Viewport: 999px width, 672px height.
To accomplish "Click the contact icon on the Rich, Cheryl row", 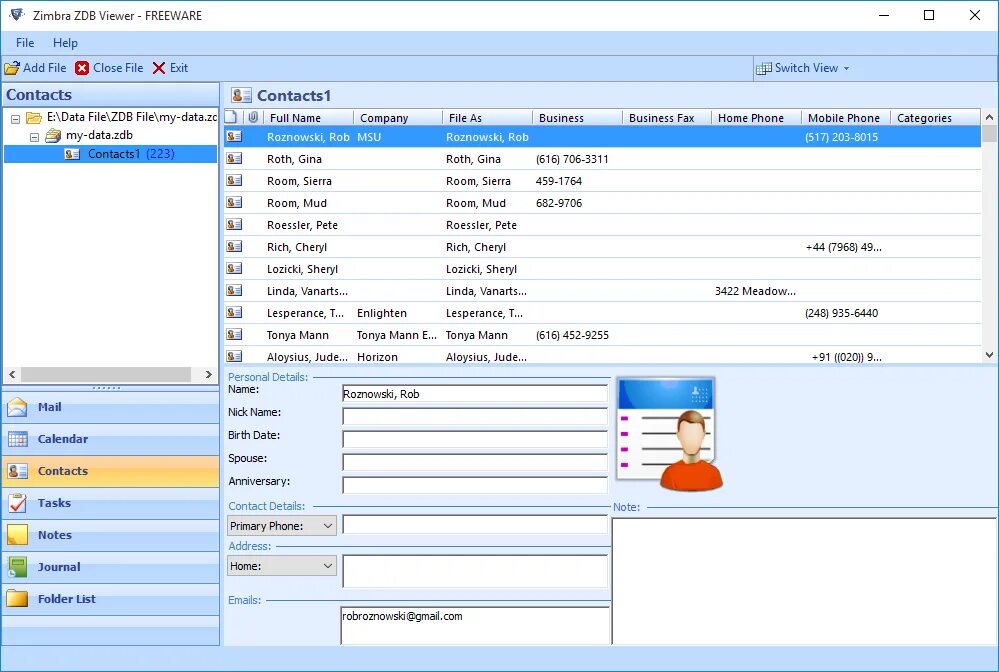I will [x=234, y=246].
